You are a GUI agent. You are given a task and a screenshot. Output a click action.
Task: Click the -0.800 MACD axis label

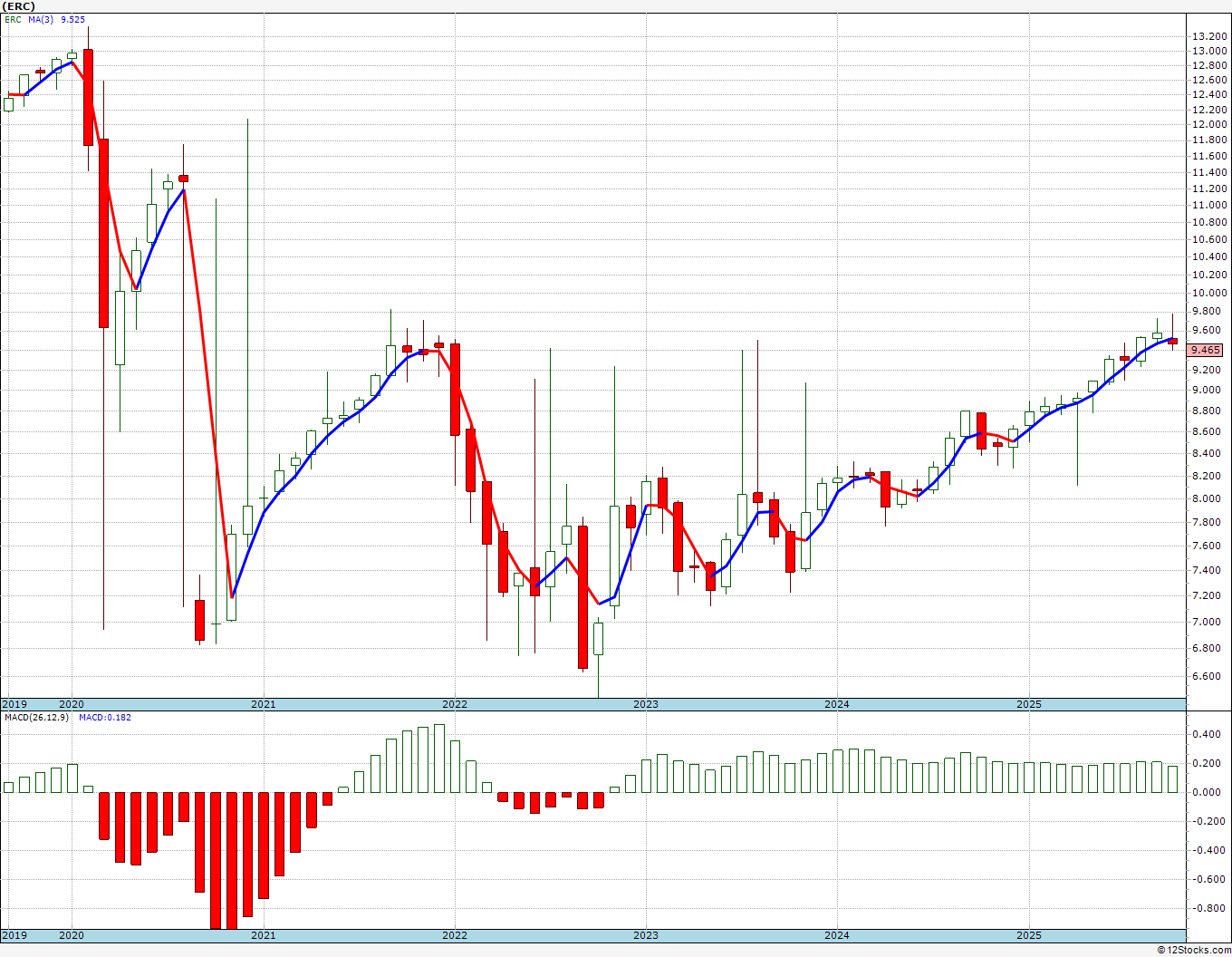(1208, 908)
